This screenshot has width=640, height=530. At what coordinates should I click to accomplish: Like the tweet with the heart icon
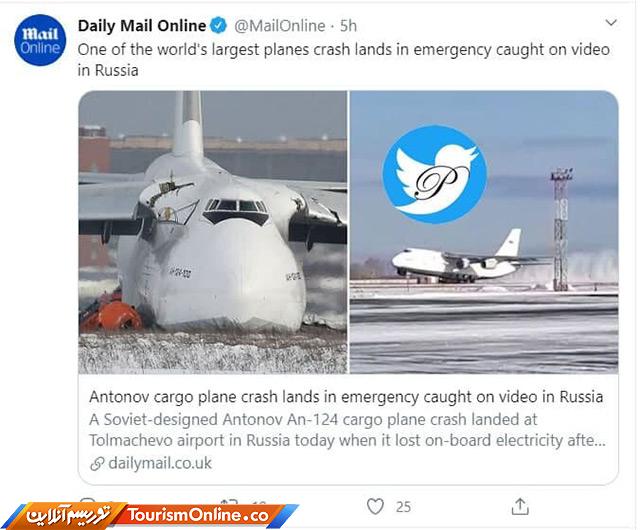click(375, 506)
